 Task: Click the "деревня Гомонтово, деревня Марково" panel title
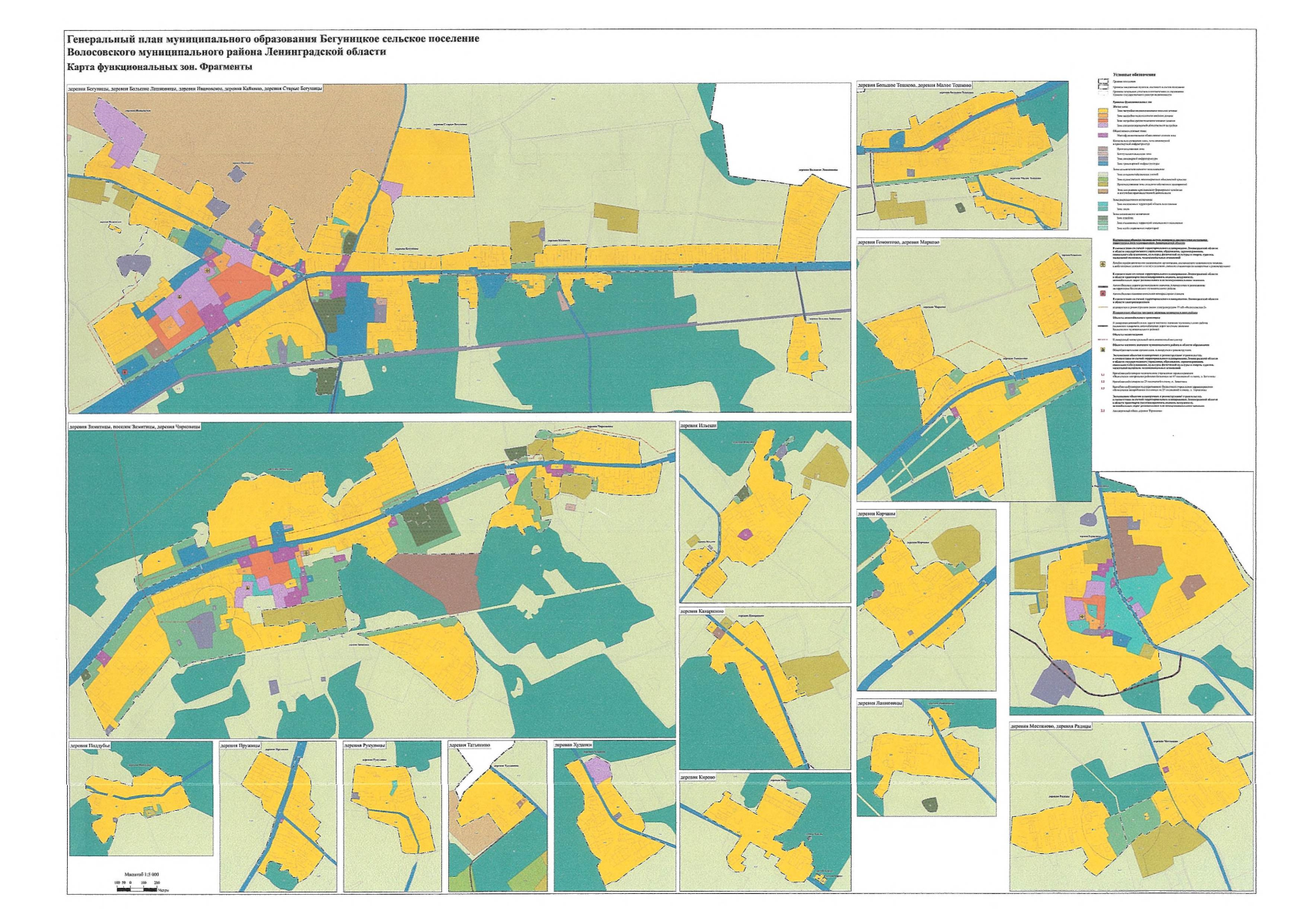pos(899,243)
